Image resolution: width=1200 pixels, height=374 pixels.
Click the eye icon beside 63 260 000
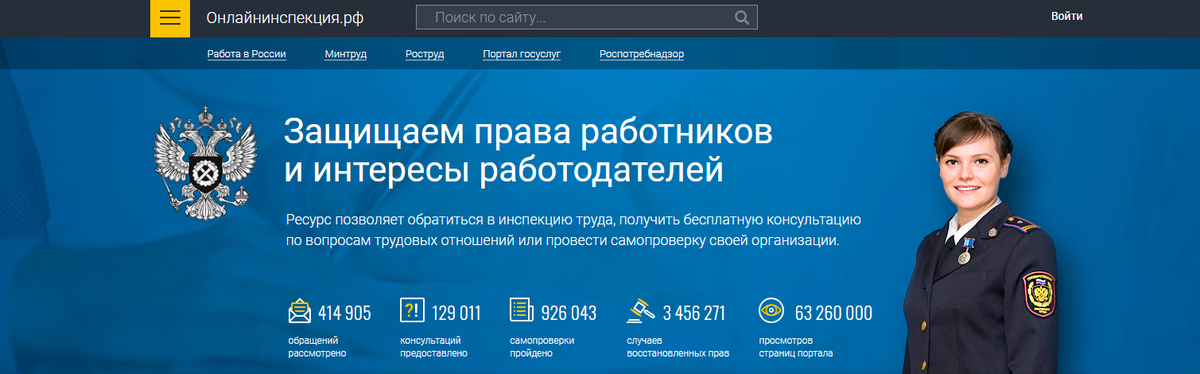pos(770,310)
